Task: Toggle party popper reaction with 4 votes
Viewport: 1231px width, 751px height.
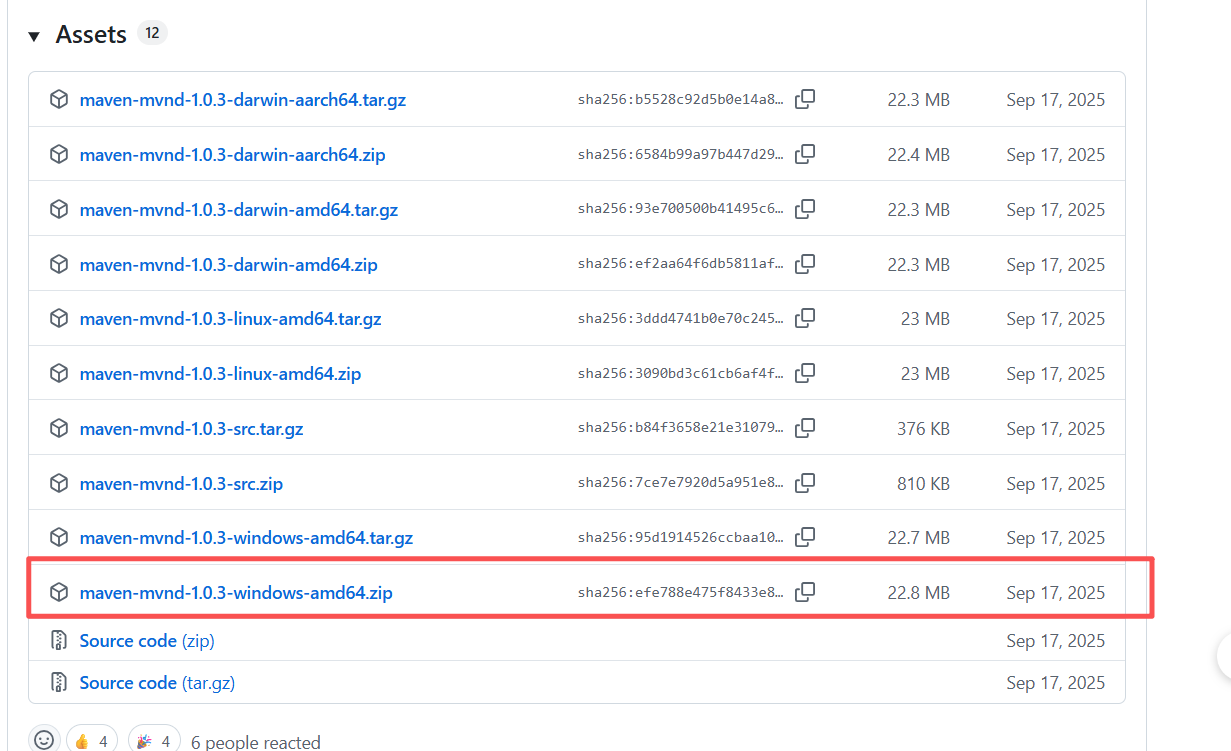Action: click(x=154, y=741)
